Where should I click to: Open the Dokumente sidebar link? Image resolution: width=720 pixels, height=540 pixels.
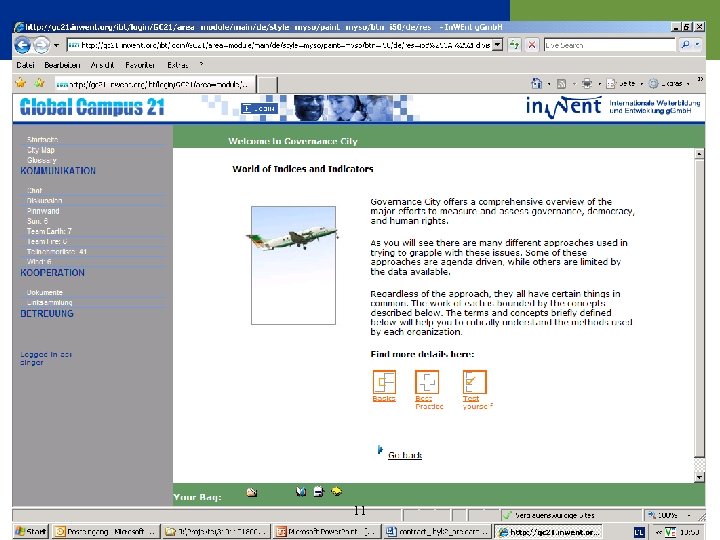coord(45,292)
